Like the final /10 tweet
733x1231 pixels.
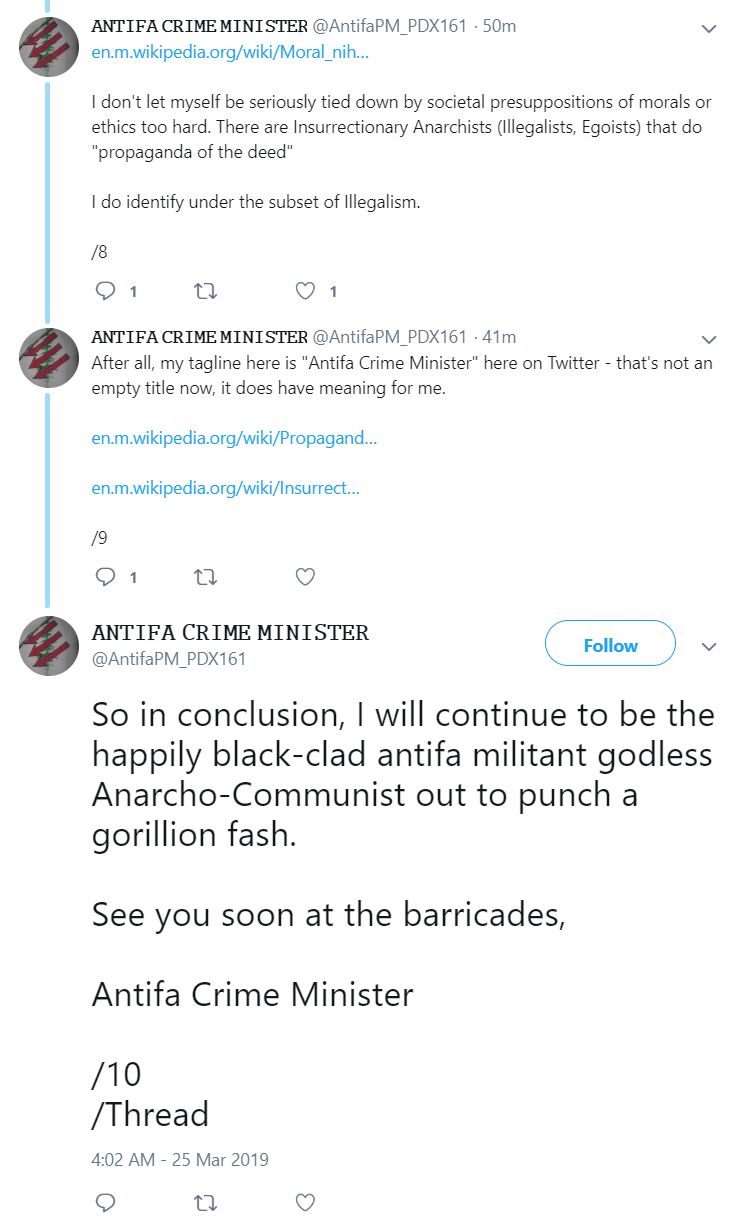[x=306, y=1201]
